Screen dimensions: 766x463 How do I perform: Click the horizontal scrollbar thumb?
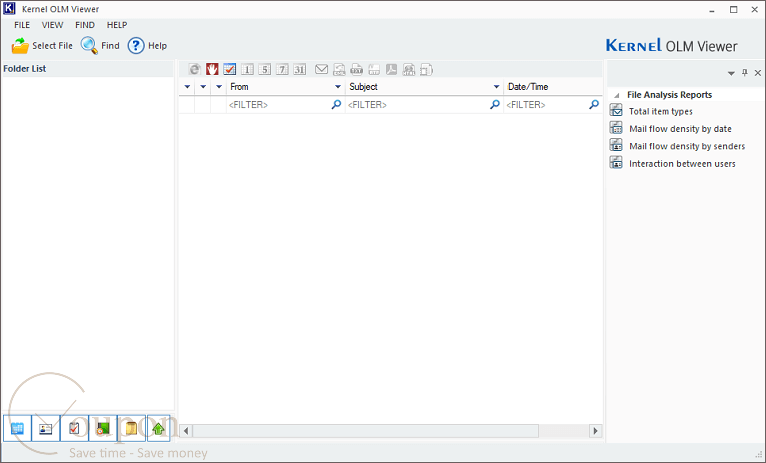pyautogui.click(x=366, y=431)
